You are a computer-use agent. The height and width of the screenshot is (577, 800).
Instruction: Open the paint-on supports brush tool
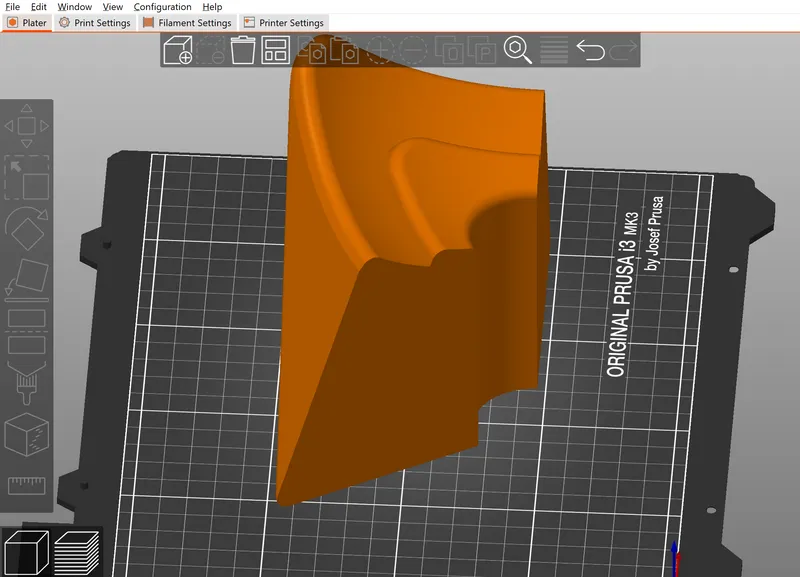[26, 381]
